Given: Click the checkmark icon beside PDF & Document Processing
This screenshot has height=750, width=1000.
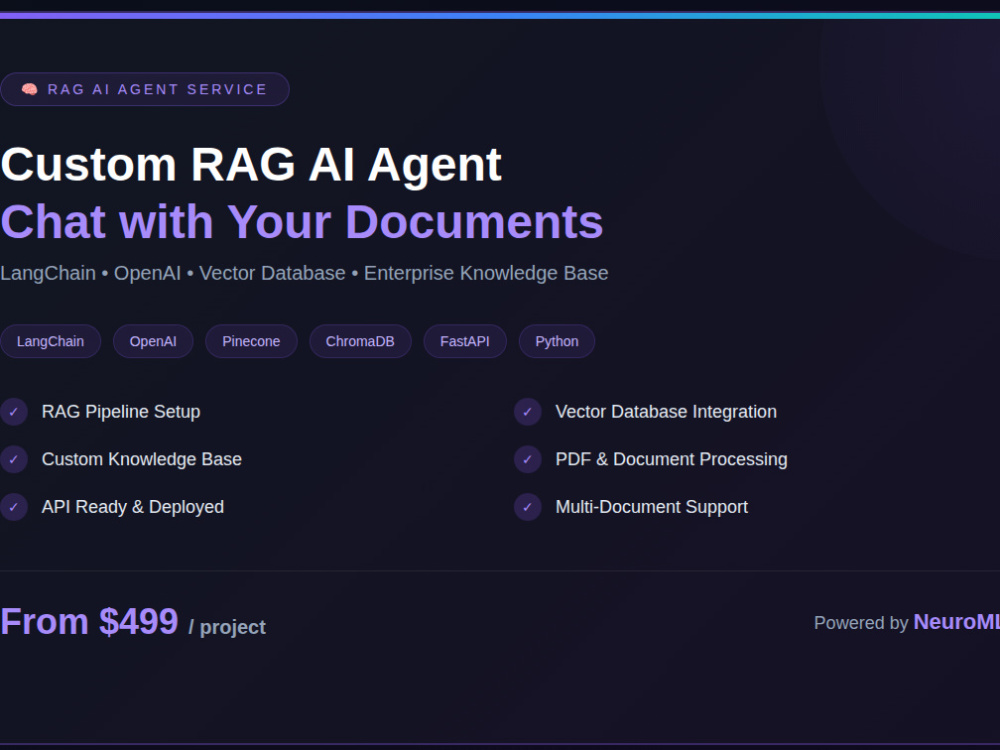Looking at the screenshot, I should click(x=527, y=459).
